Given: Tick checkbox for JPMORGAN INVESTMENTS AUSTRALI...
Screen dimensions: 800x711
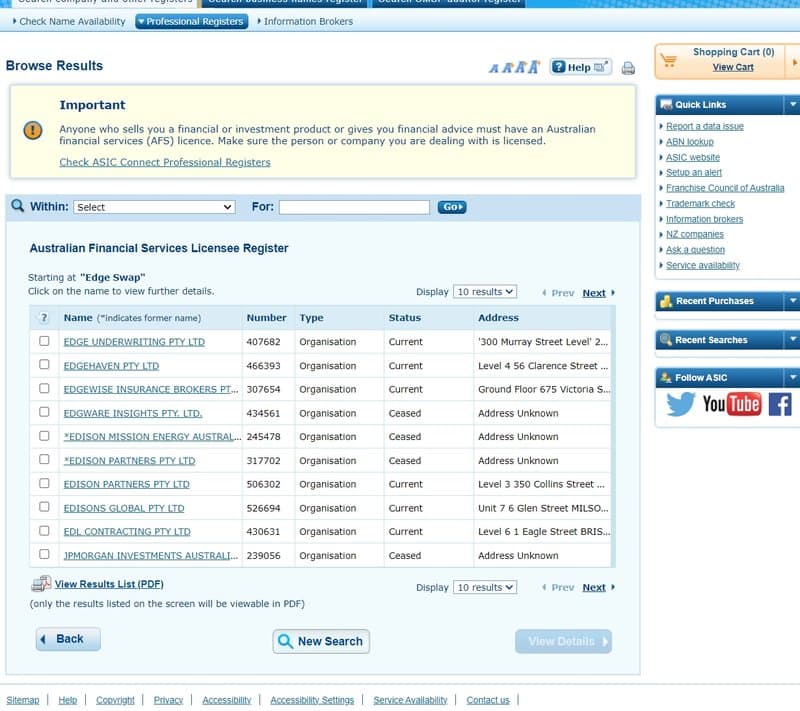Looking at the screenshot, I should [x=44, y=554].
